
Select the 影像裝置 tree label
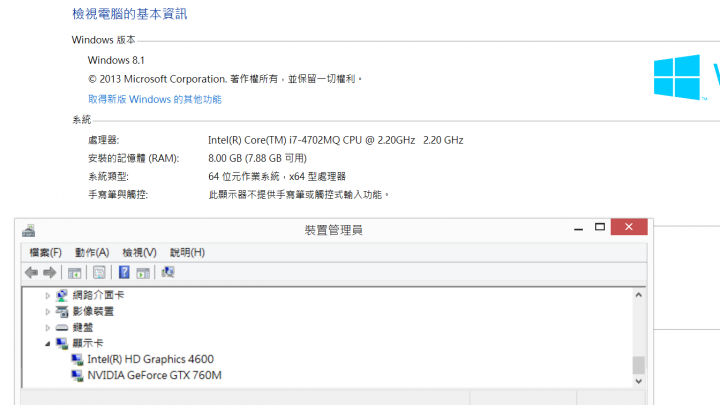pyautogui.click(x=93, y=311)
